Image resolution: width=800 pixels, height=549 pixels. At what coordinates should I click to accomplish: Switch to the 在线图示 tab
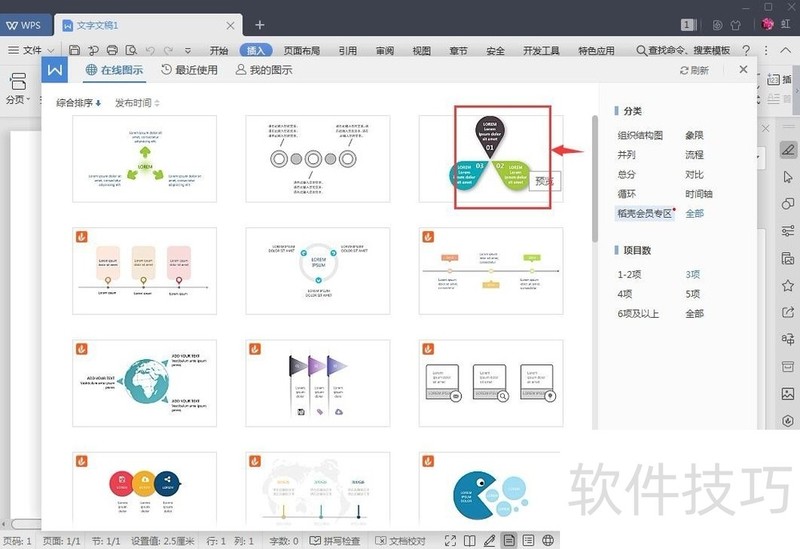[114, 70]
